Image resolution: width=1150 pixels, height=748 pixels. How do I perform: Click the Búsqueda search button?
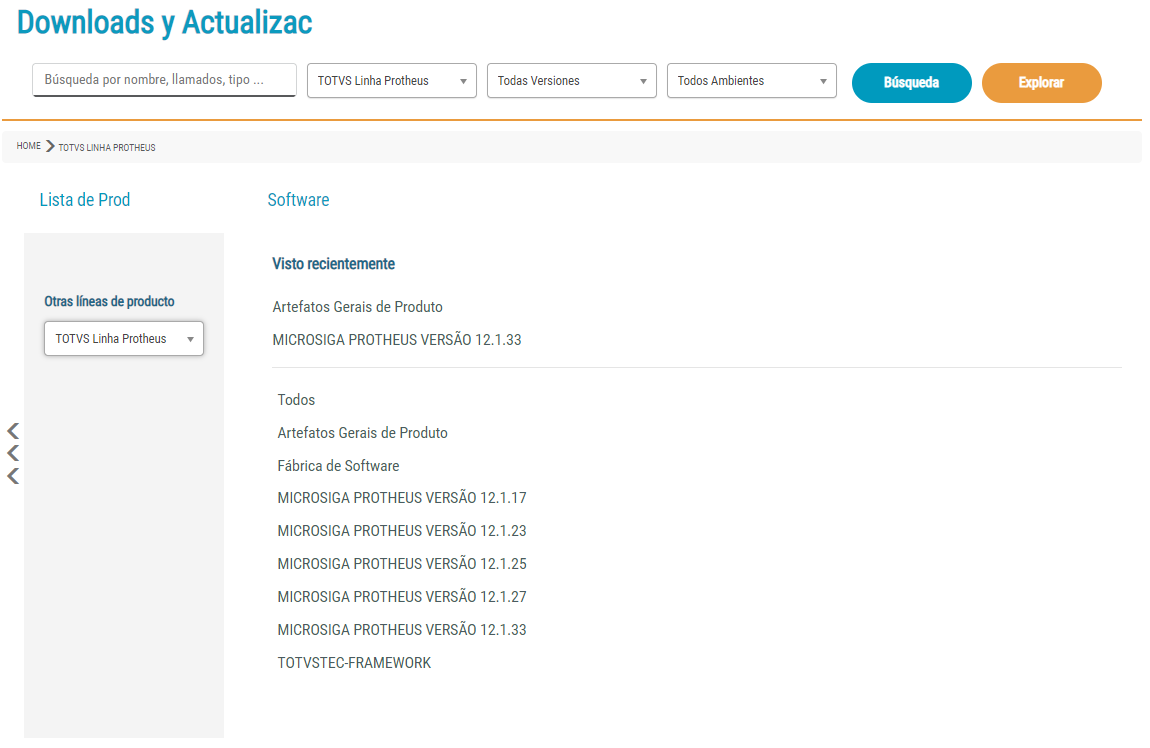point(911,83)
